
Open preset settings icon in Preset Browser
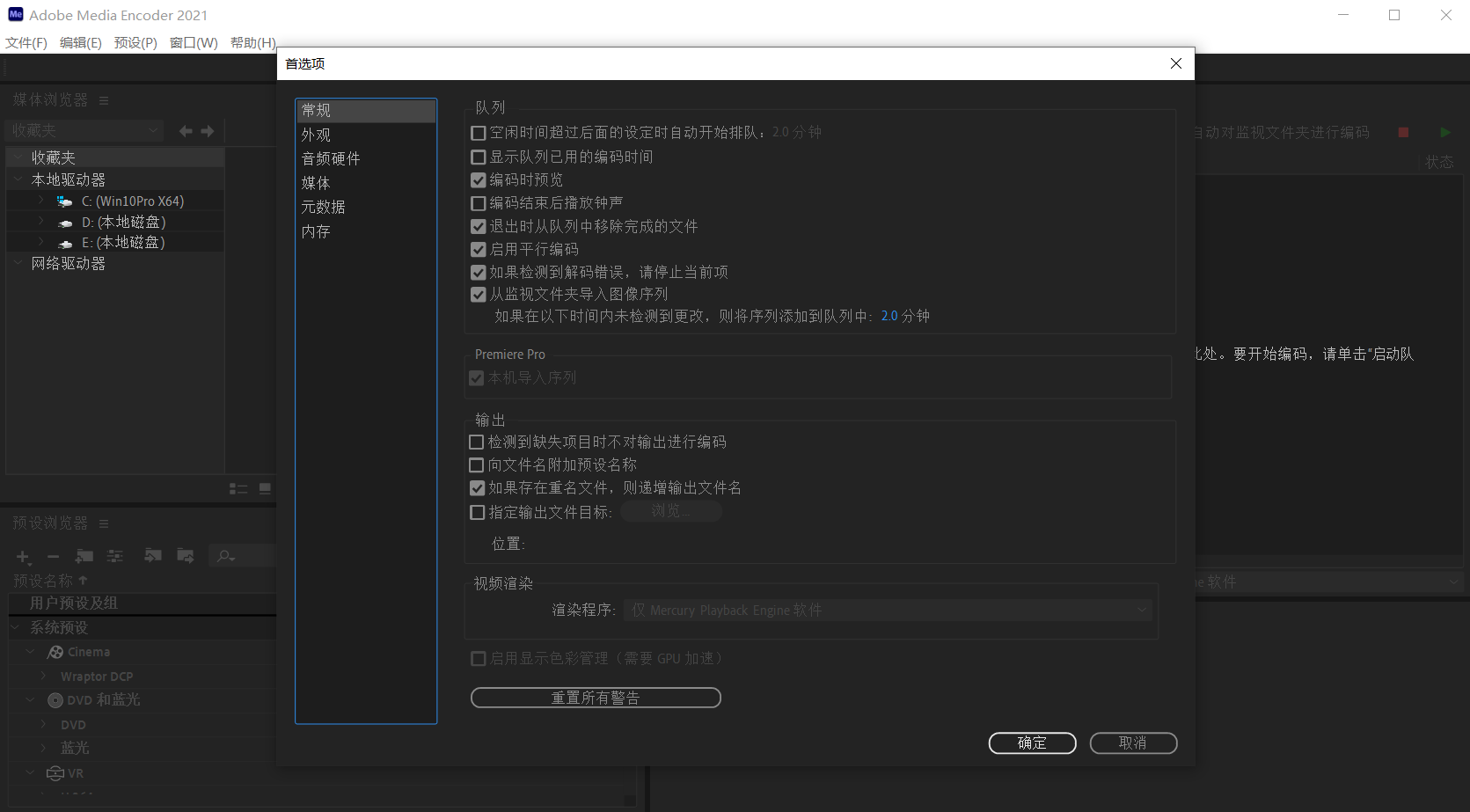115,556
